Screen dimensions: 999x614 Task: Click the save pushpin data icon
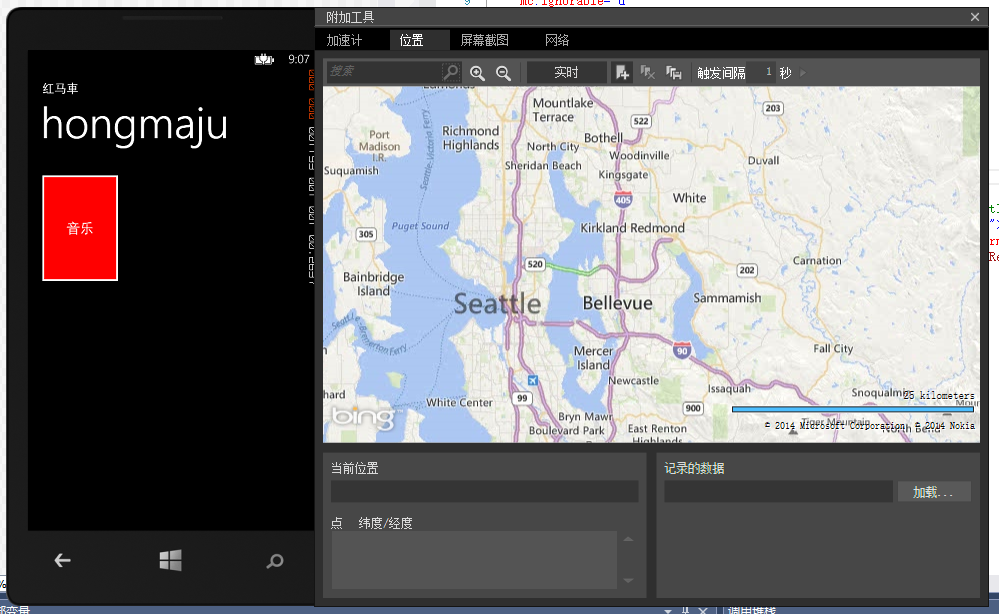(x=673, y=73)
